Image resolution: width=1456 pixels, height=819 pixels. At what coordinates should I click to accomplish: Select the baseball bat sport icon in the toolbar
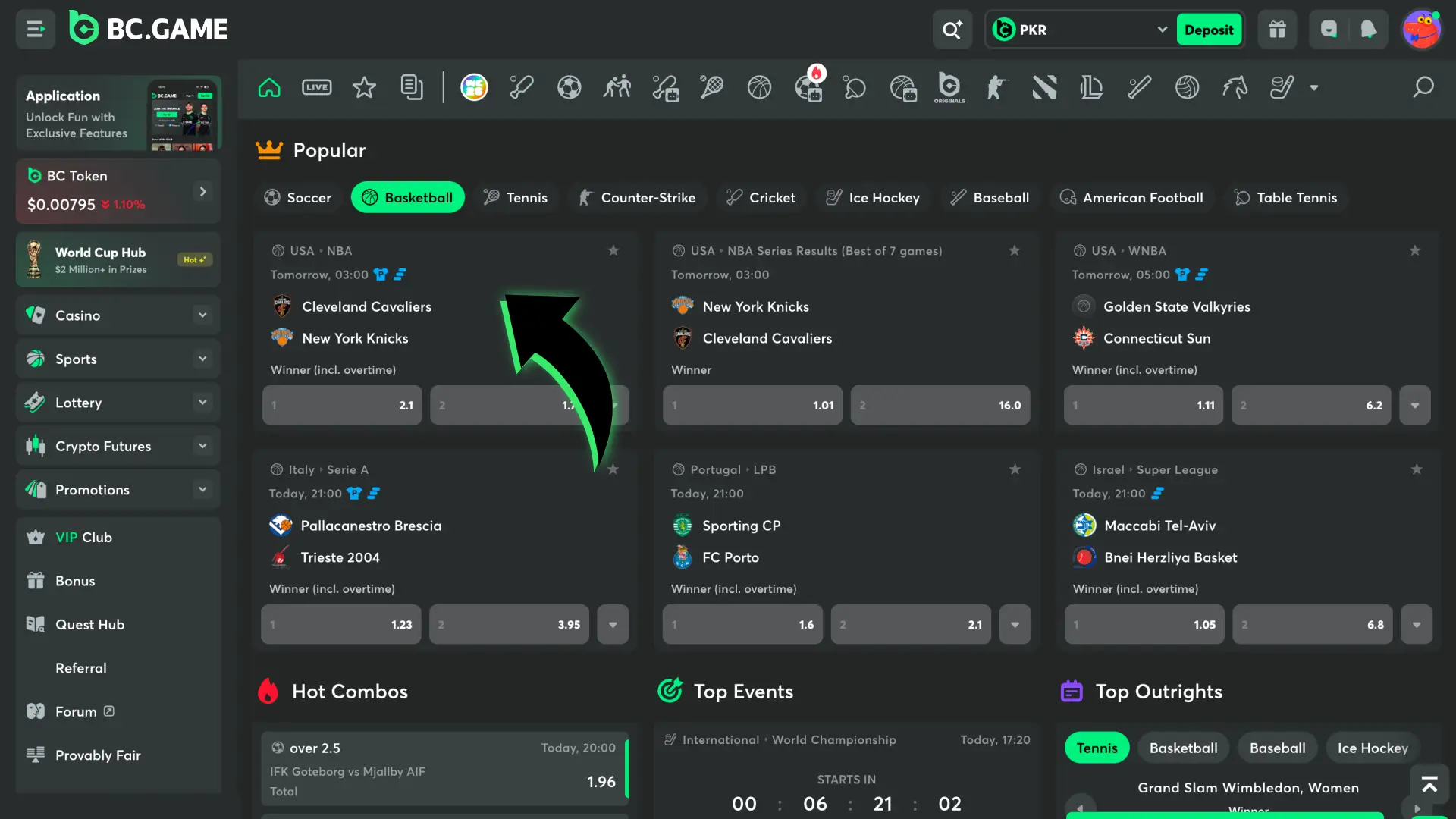coord(1140,88)
